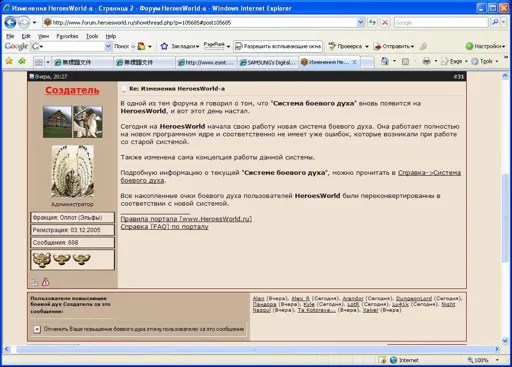Open user DungeonLord profile link
Viewport: 512px width, 367px height.
(x=414, y=298)
